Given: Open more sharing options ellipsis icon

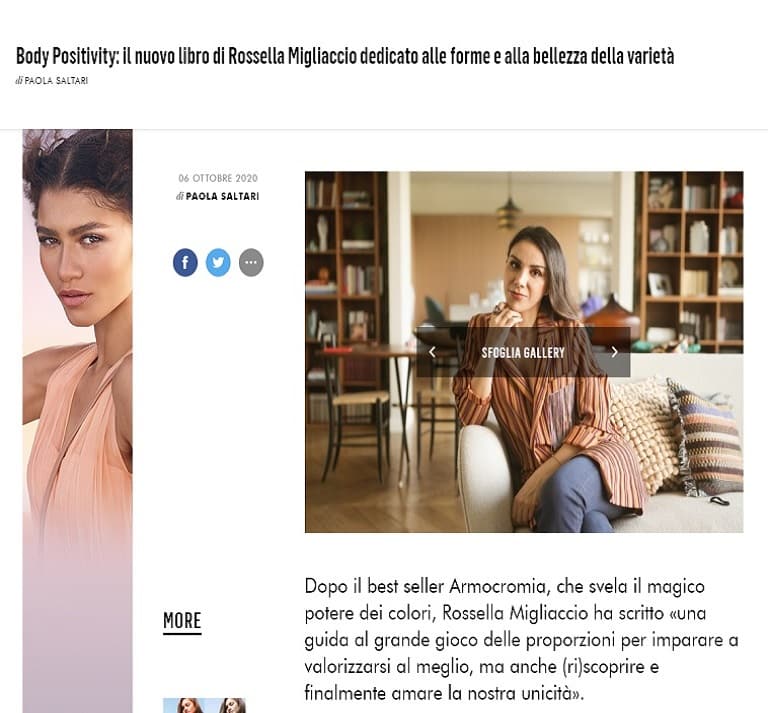Looking at the screenshot, I should pyautogui.click(x=251, y=262).
